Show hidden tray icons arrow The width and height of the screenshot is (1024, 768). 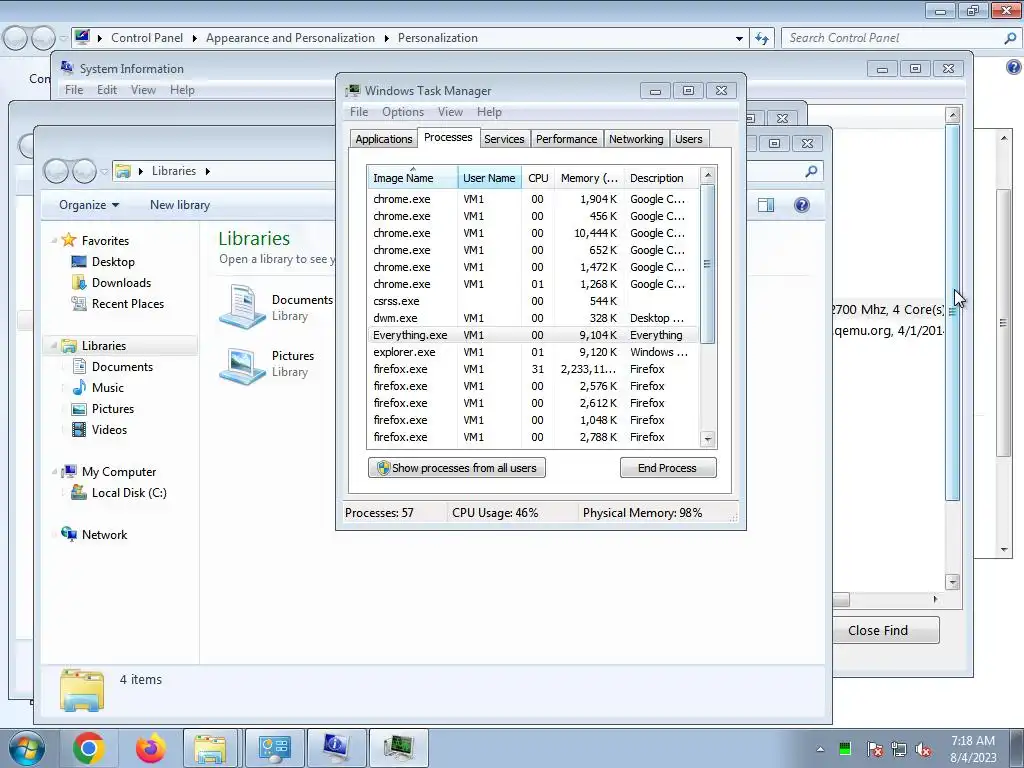pos(820,749)
